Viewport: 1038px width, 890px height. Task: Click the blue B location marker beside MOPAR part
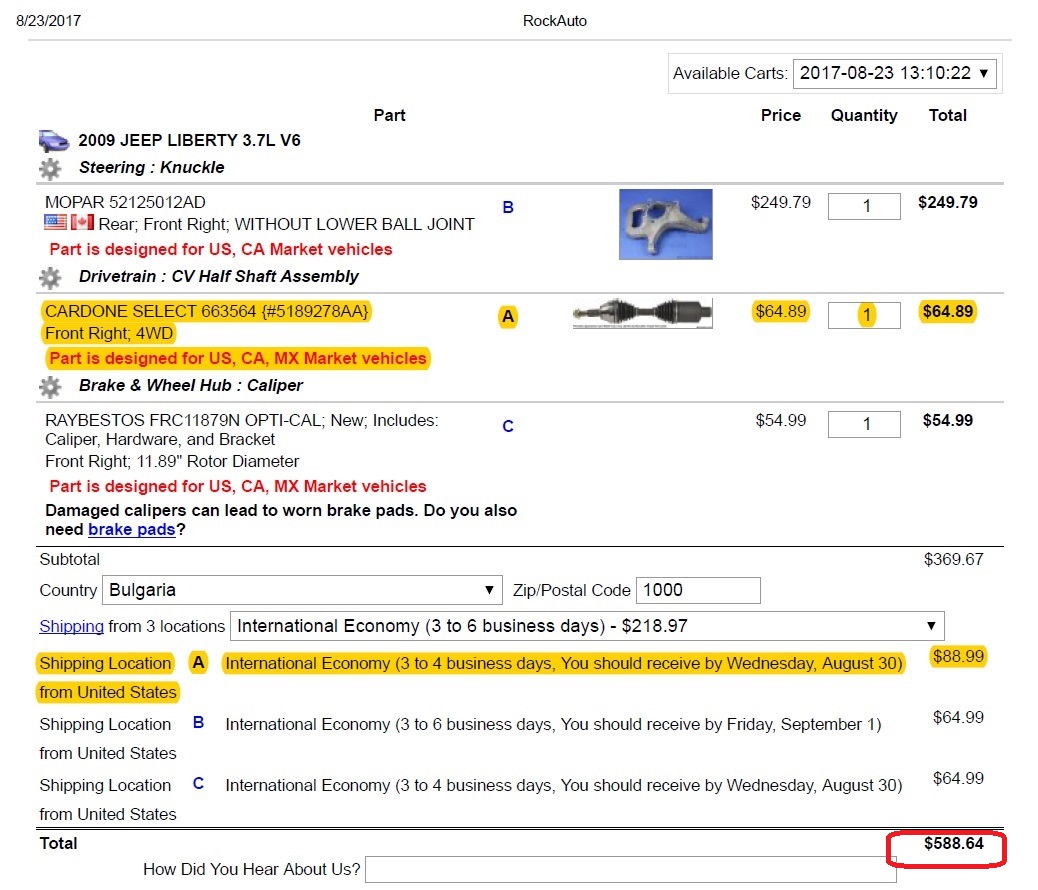(x=508, y=208)
